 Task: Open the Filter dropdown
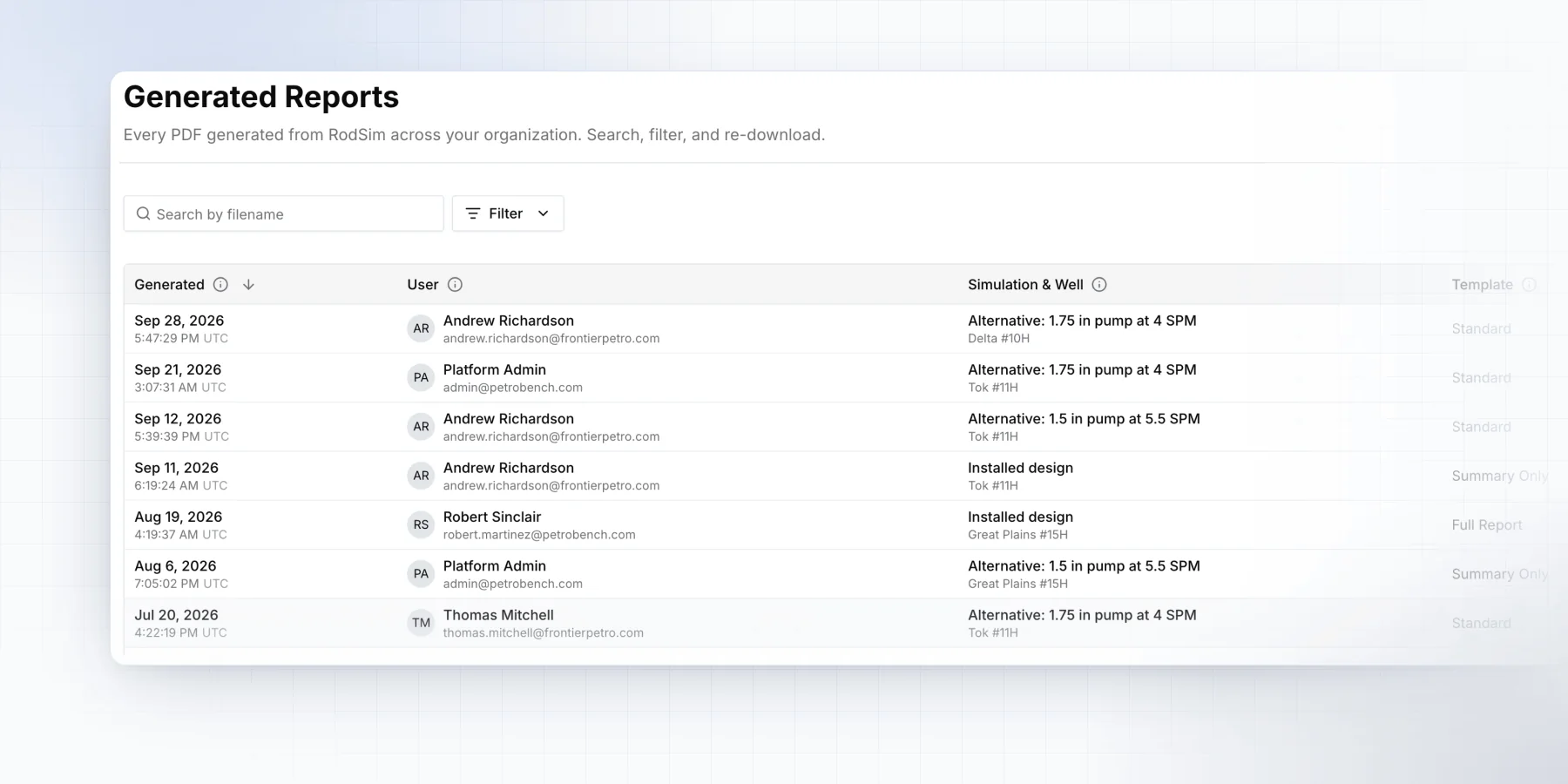click(x=508, y=213)
